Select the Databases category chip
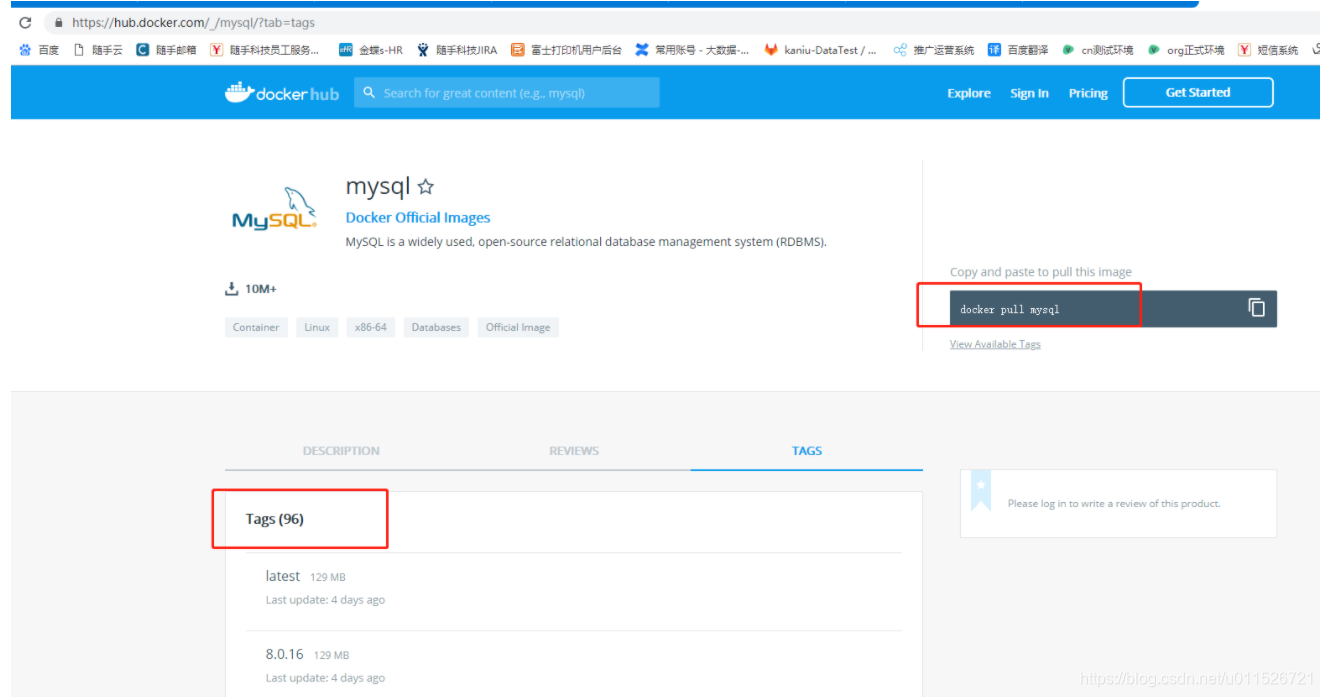Viewport: 1322px width, 697px height. [x=436, y=327]
